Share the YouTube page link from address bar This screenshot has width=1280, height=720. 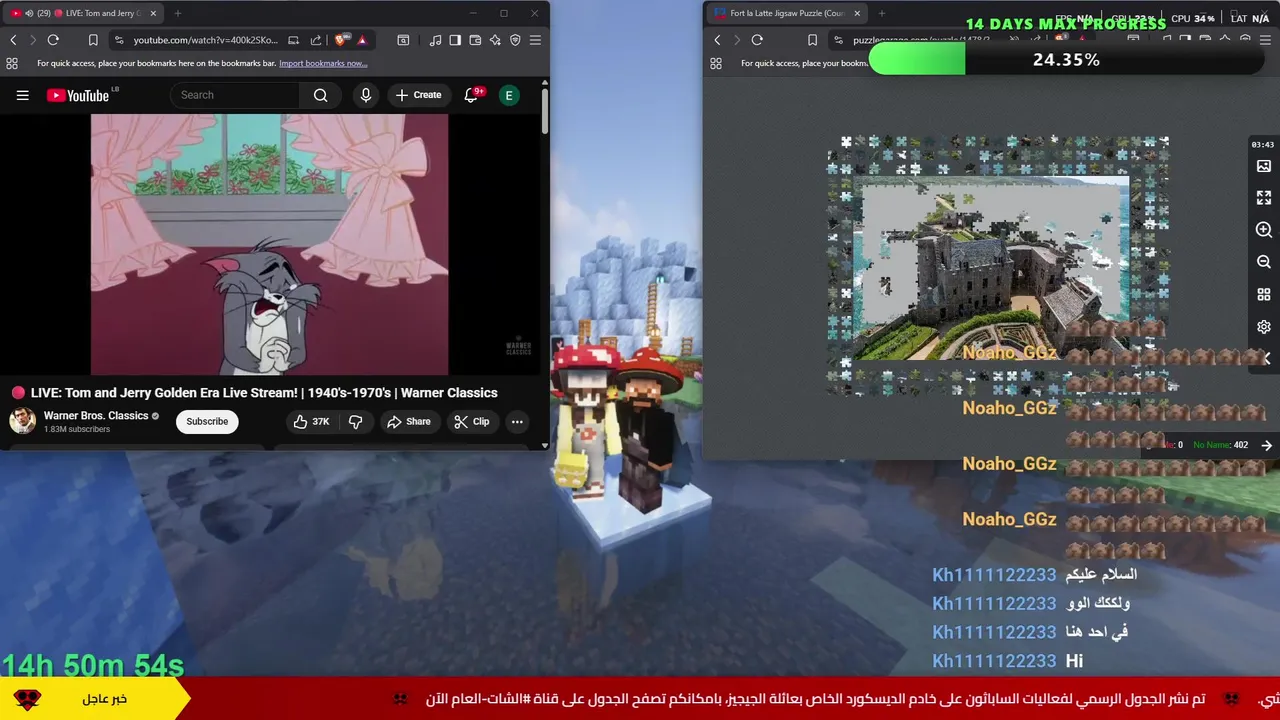pyautogui.click(x=316, y=40)
